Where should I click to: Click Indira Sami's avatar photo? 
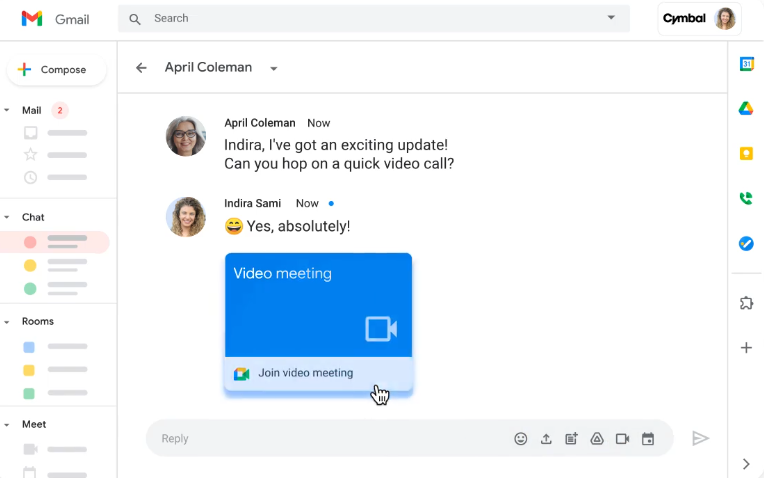coord(186,217)
